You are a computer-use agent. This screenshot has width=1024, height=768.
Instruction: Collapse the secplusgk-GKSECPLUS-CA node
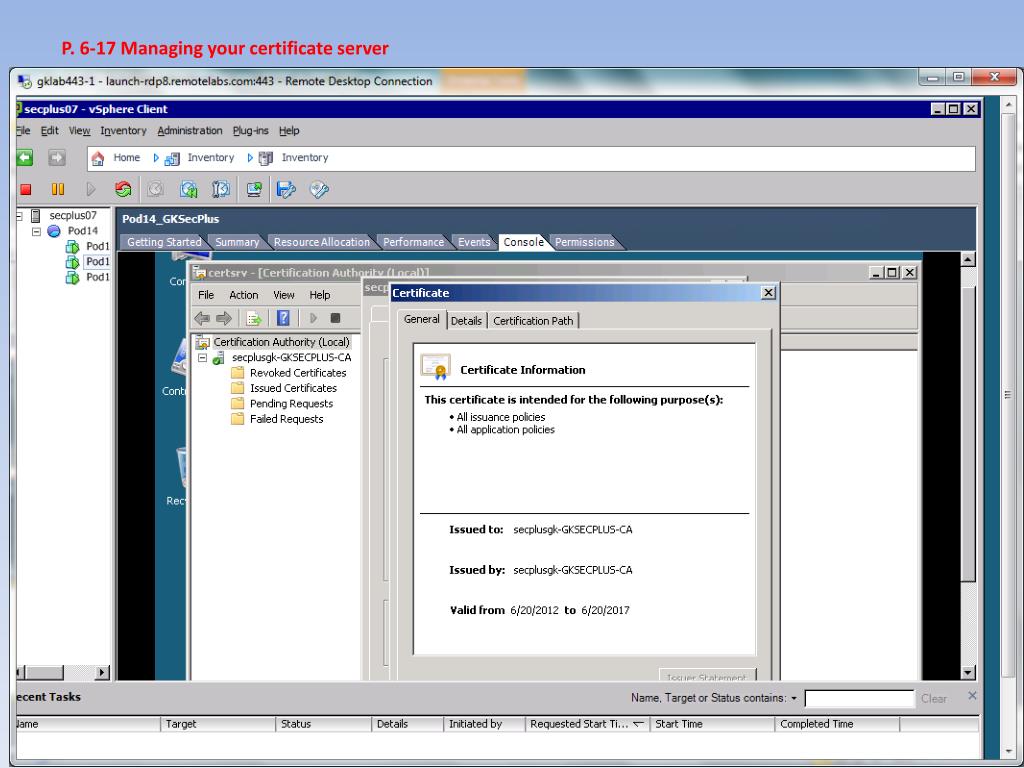point(202,358)
